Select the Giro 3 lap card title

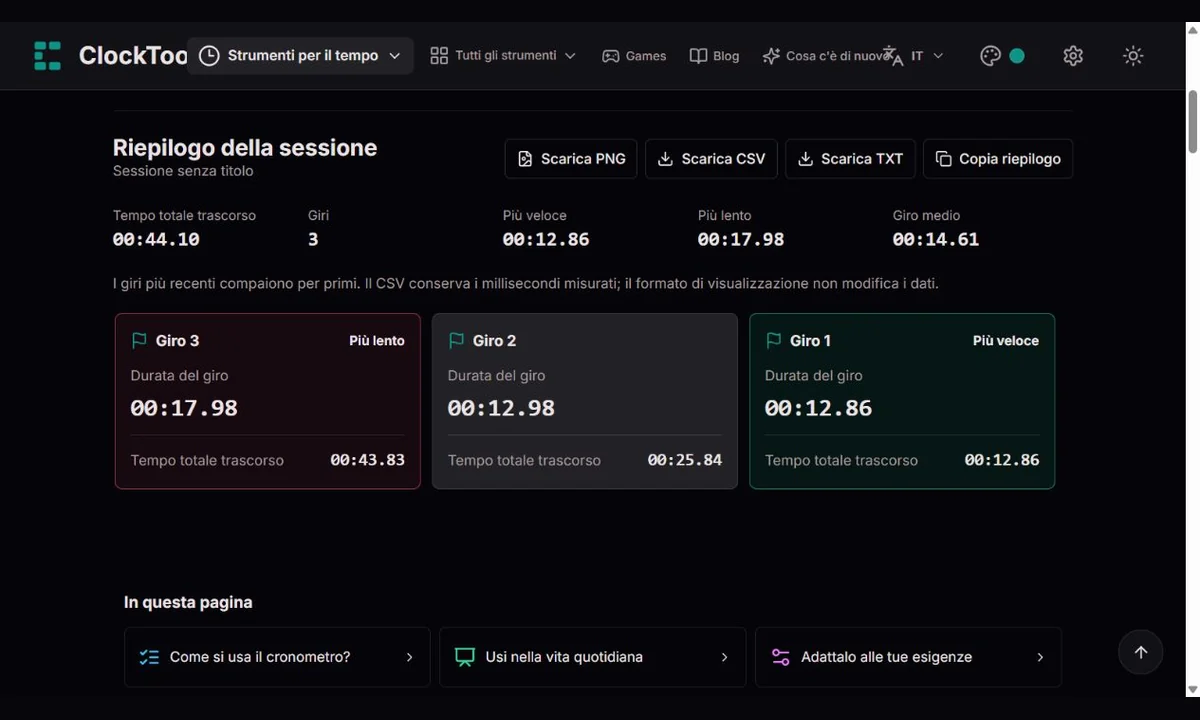pyautogui.click(x=177, y=341)
